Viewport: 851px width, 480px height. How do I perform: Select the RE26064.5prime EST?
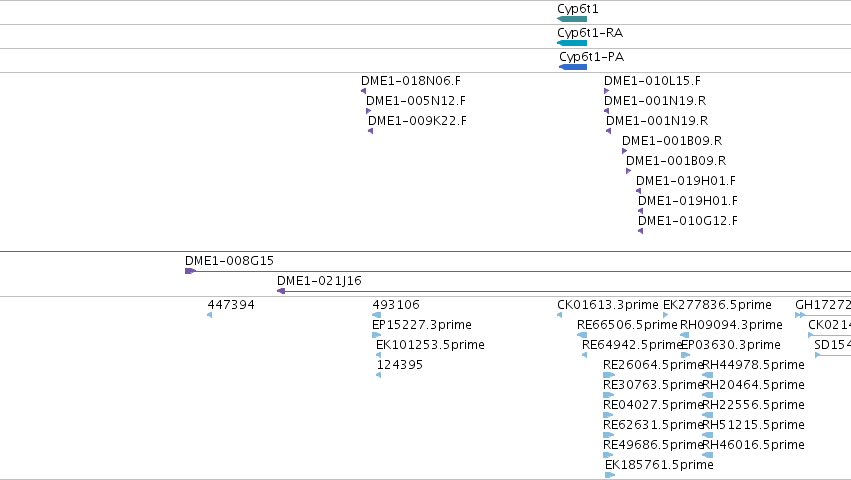(653, 365)
